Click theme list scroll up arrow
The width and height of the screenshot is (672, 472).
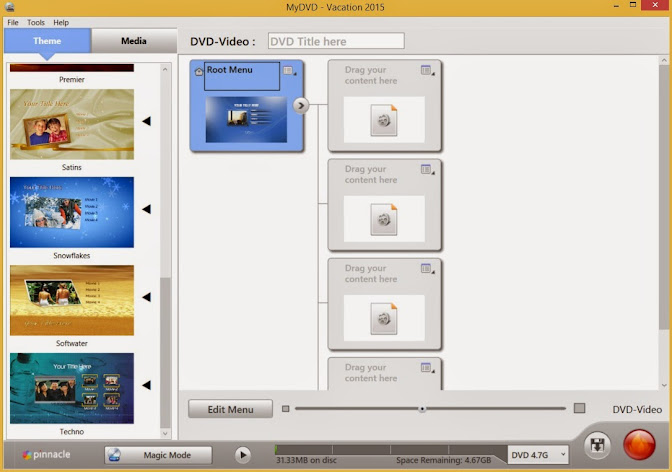point(165,69)
